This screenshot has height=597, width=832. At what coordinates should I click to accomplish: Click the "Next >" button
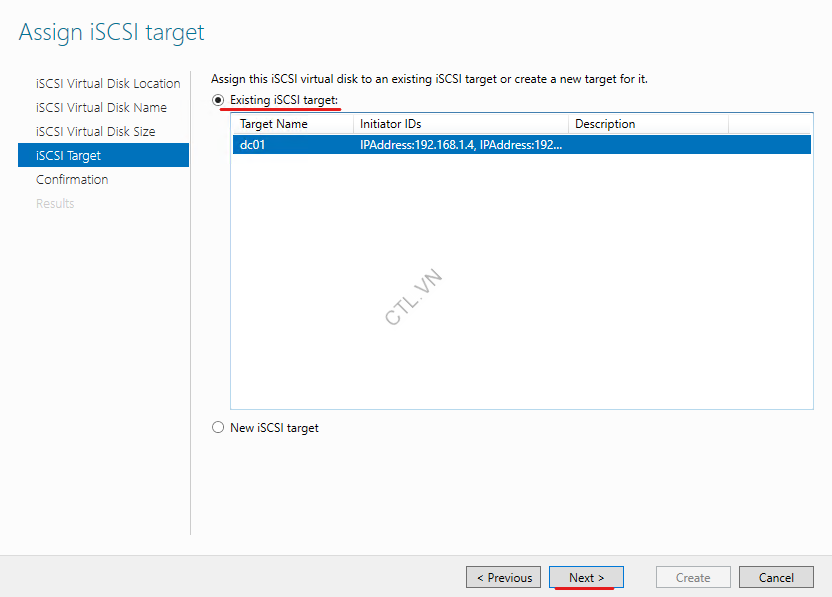(x=586, y=577)
